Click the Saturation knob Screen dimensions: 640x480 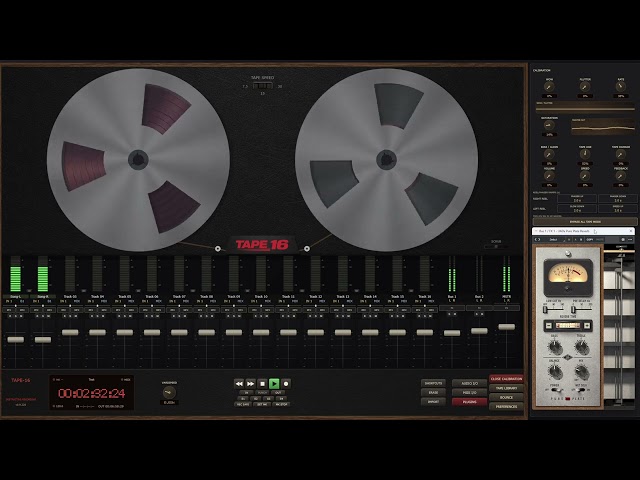click(549, 126)
